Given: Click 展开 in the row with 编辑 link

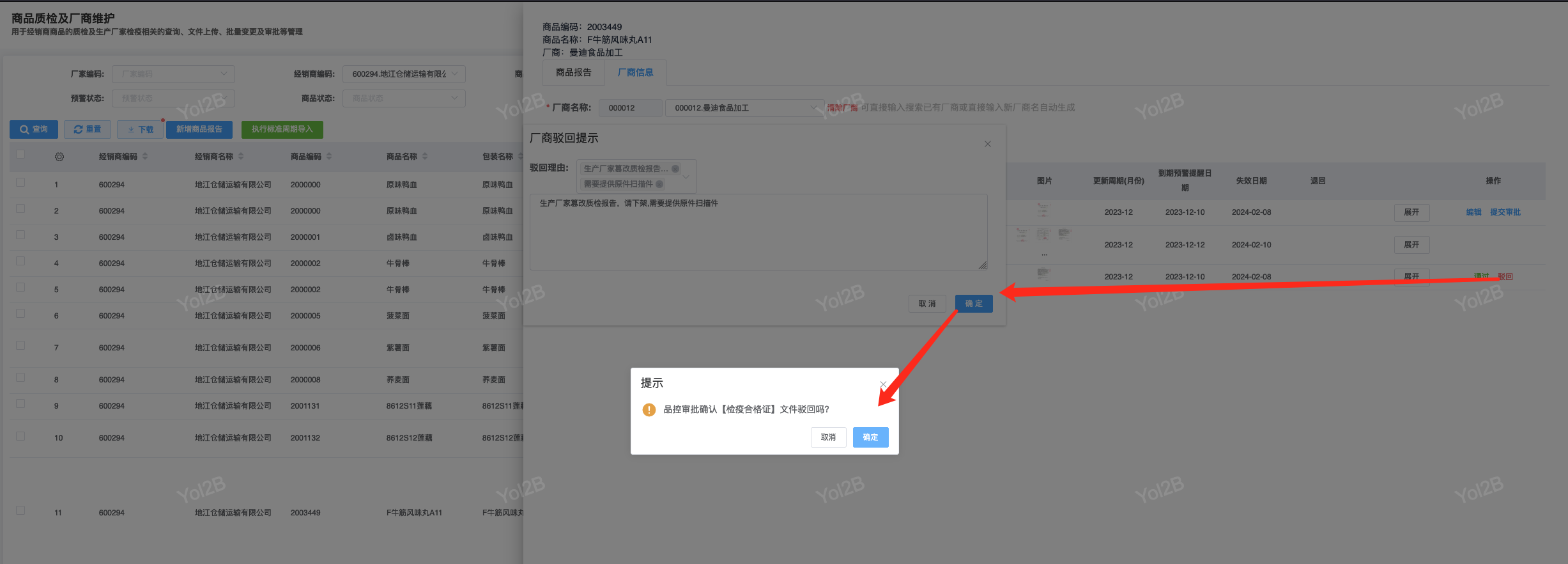Looking at the screenshot, I should (1411, 212).
